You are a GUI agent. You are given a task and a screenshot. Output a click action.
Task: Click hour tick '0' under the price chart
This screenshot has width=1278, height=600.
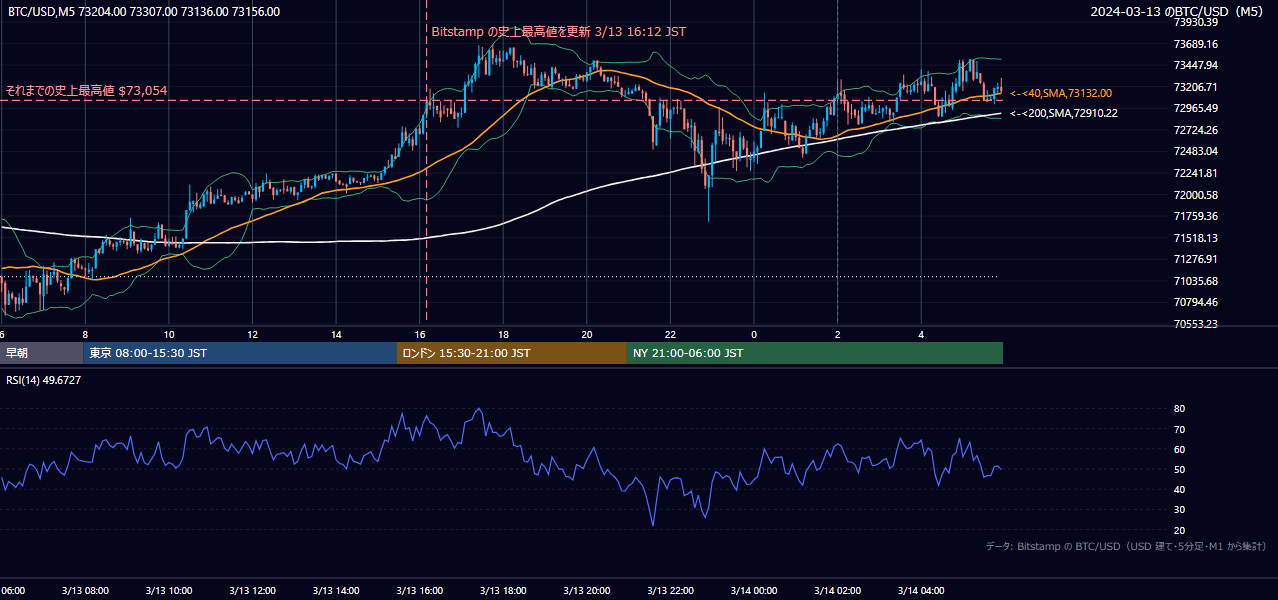pos(754,335)
